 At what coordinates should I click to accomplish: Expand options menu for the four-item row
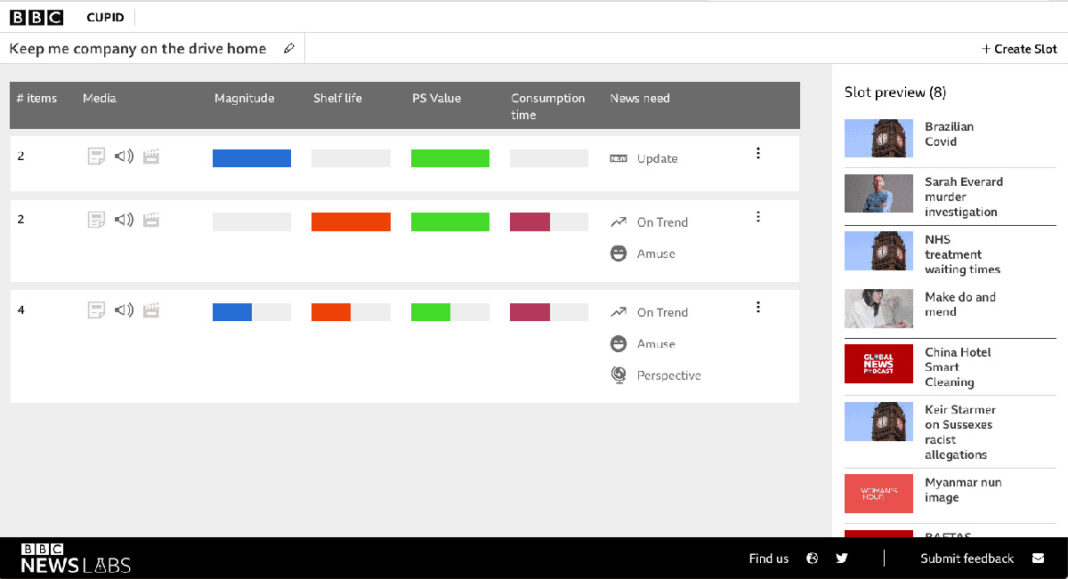758,307
